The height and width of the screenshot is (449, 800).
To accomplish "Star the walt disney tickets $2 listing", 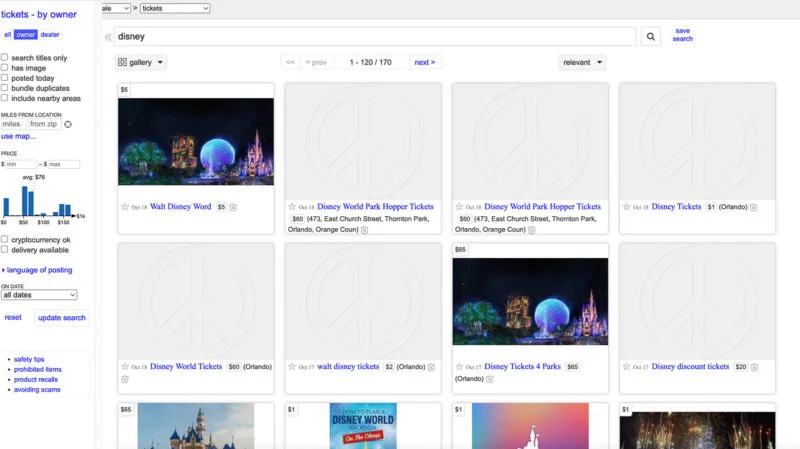I will click(x=292, y=366).
